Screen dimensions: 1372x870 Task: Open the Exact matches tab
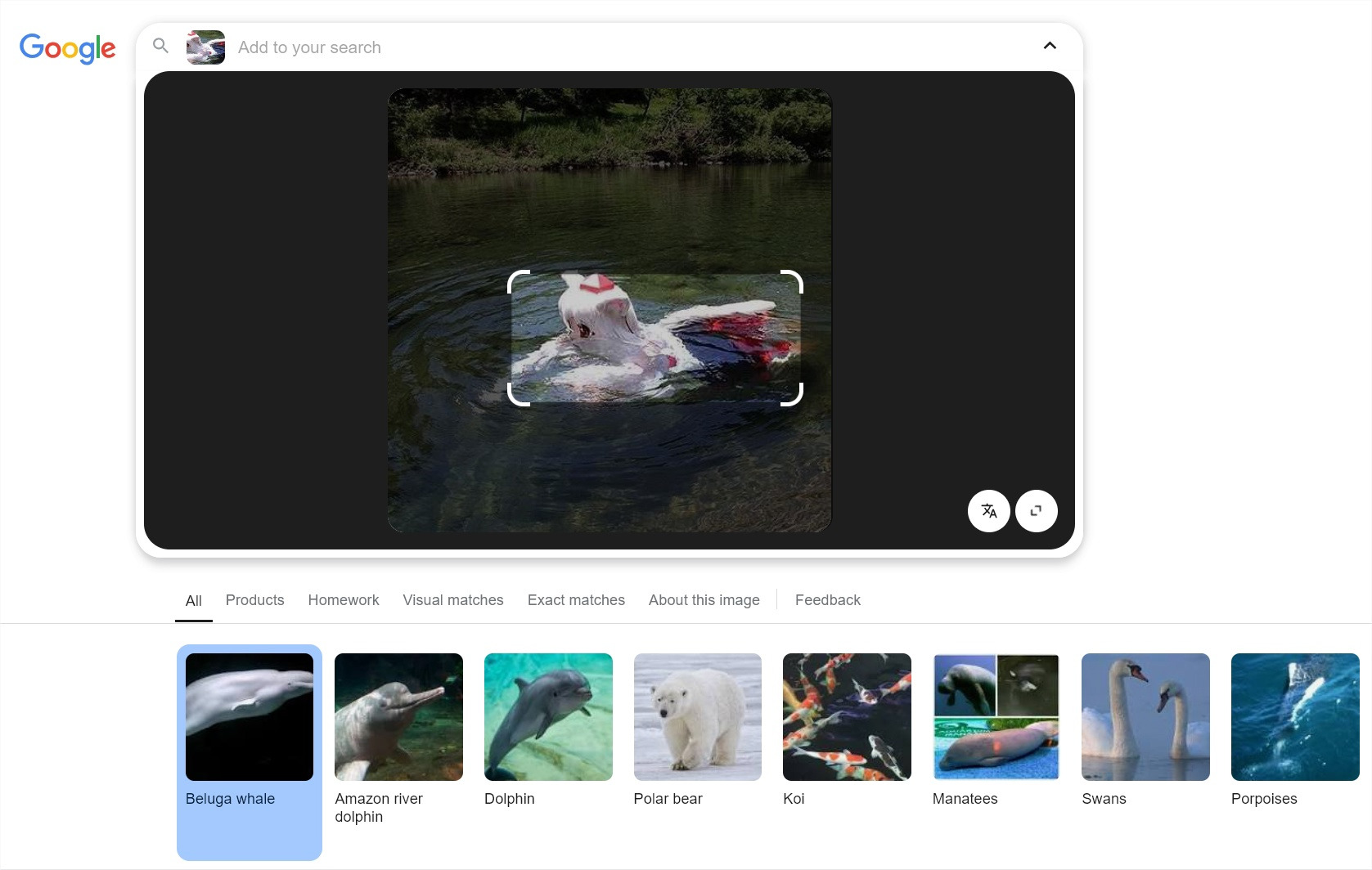[576, 600]
